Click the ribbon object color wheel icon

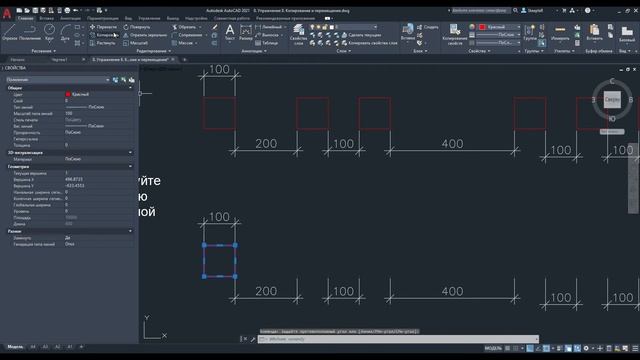tap(472, 27)
